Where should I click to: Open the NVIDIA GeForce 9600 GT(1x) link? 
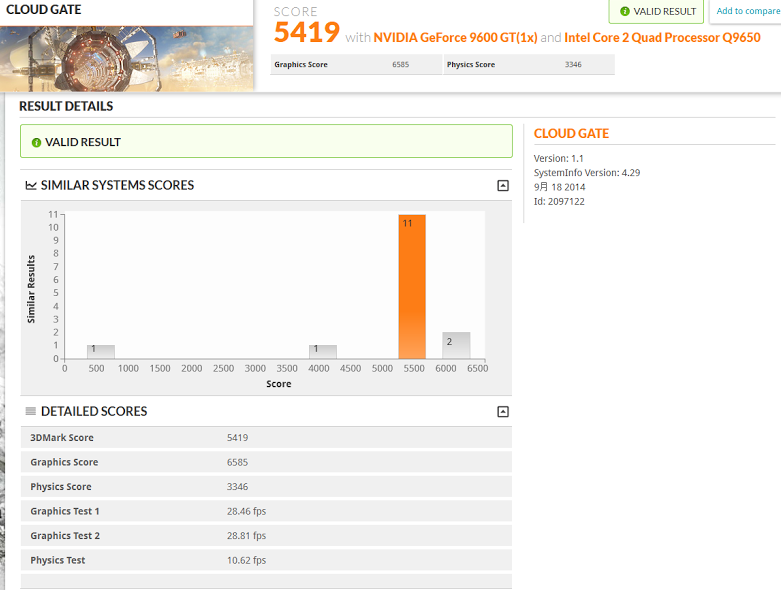click(455, 38)
